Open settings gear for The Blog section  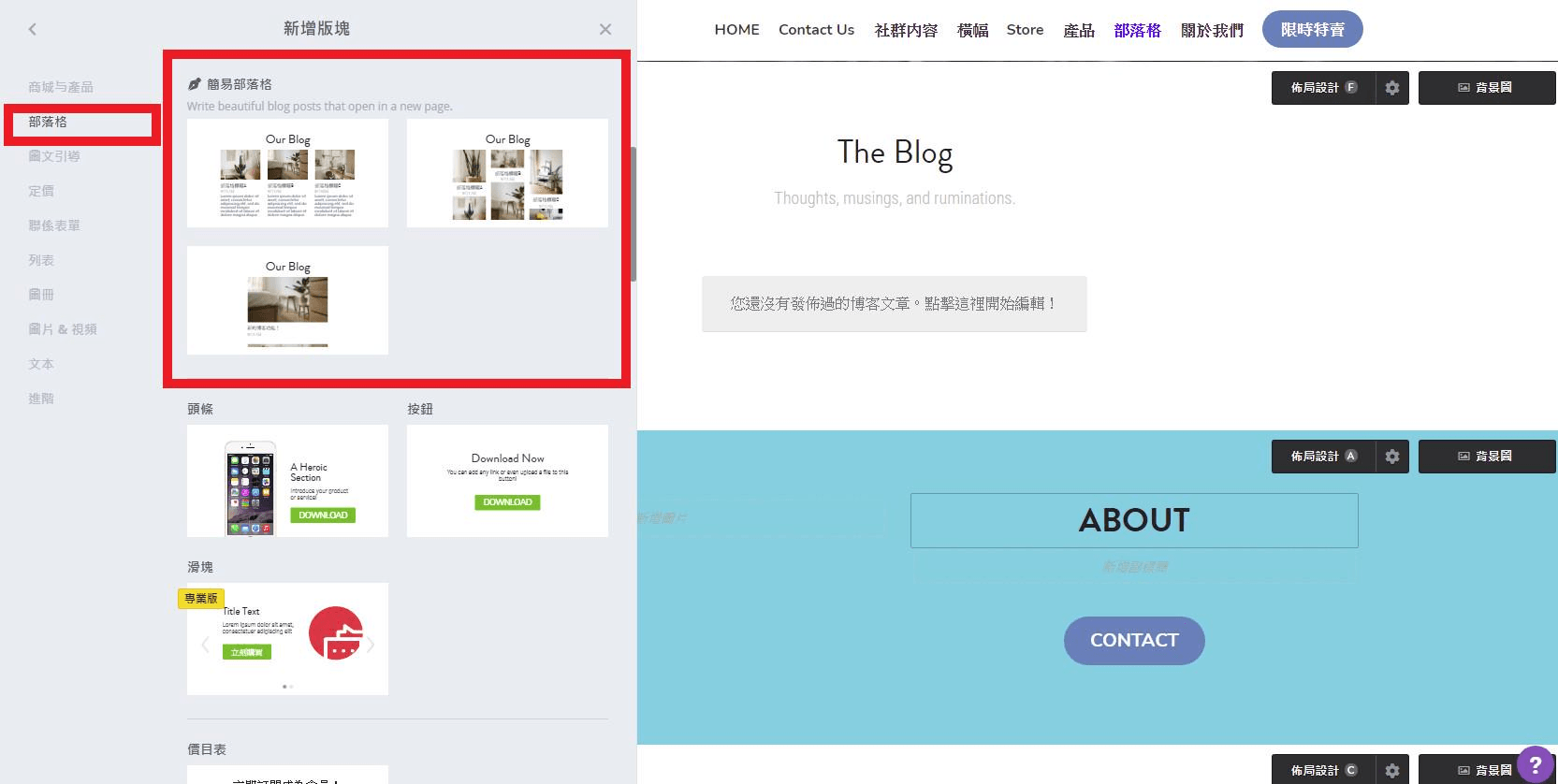(x=1391, y=88)
